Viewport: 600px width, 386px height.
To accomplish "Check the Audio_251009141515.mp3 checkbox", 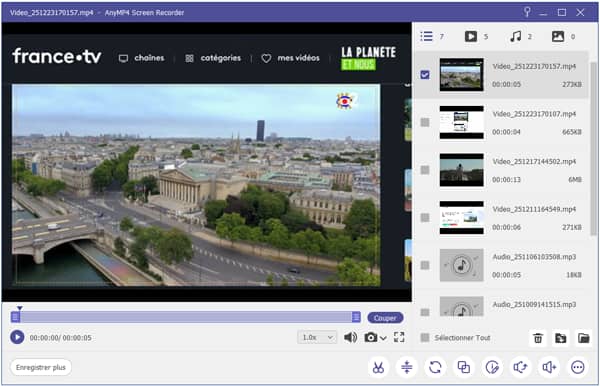I will (x=425, y=312).
